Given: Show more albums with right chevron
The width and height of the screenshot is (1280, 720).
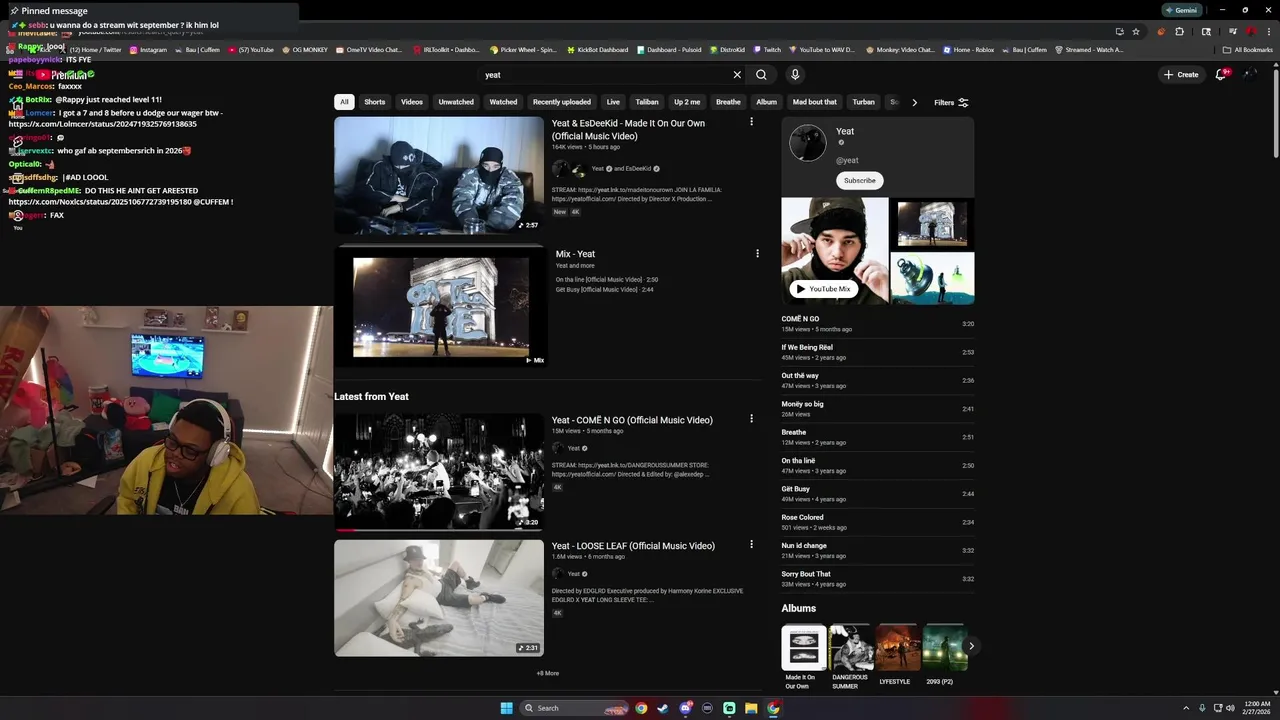Looking at the screenshot, I should click(970, 646).
